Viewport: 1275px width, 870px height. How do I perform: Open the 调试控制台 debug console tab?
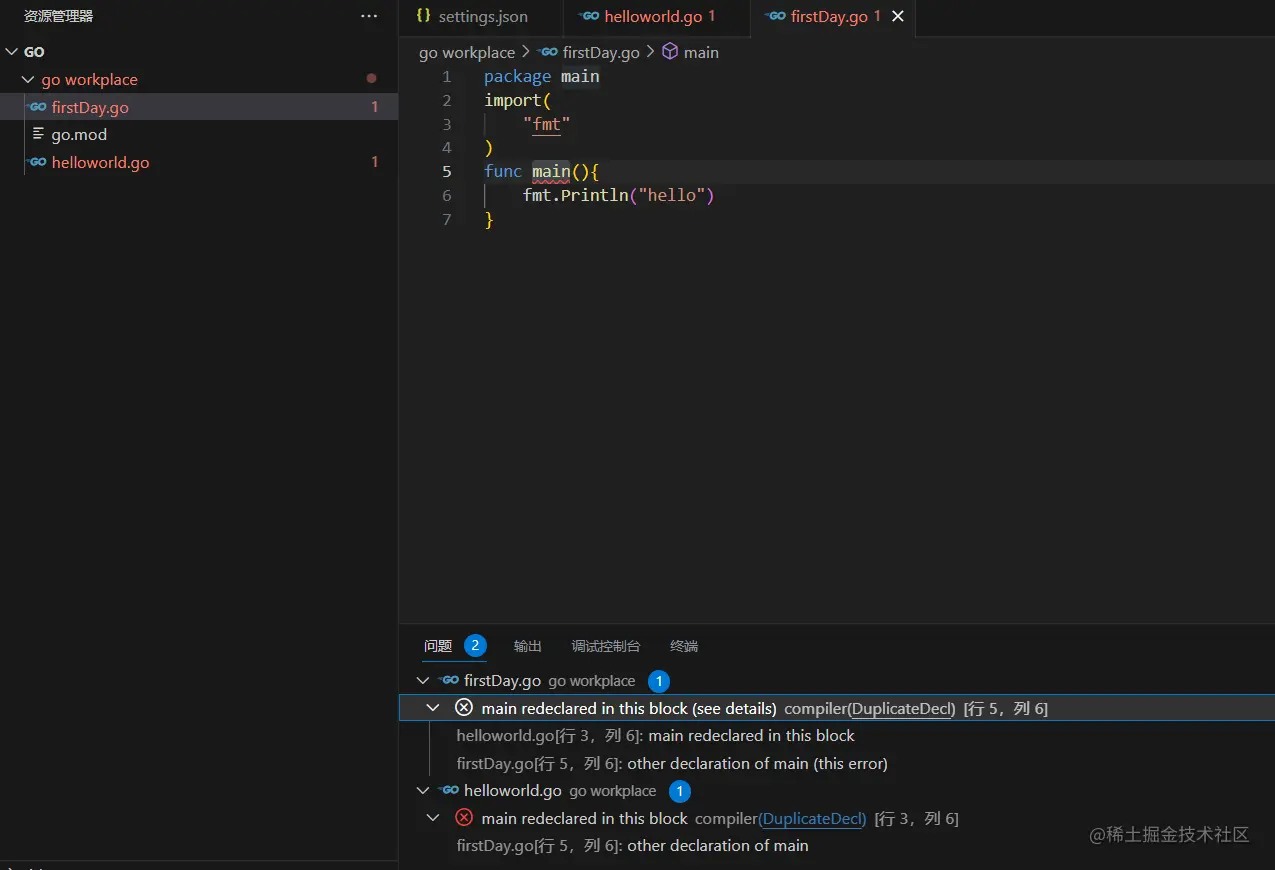tap(606, 646)
